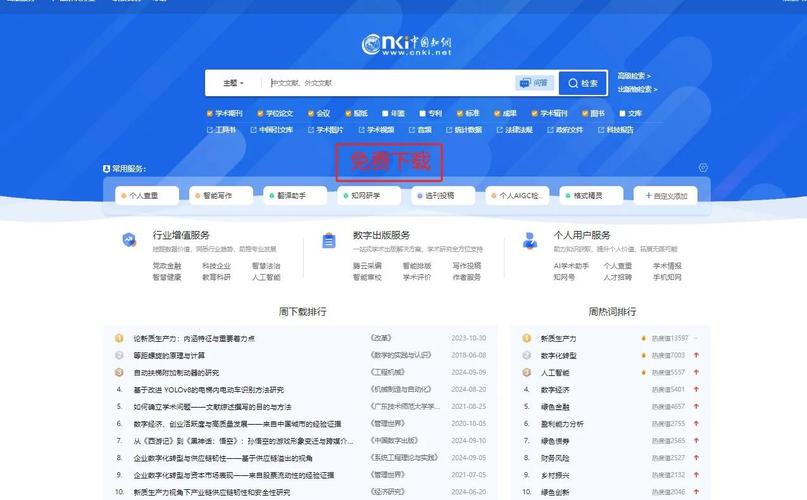Open article 自动扶梯附加制动器的研究
Screen dimensions: 807x500
tap(176, 372)
